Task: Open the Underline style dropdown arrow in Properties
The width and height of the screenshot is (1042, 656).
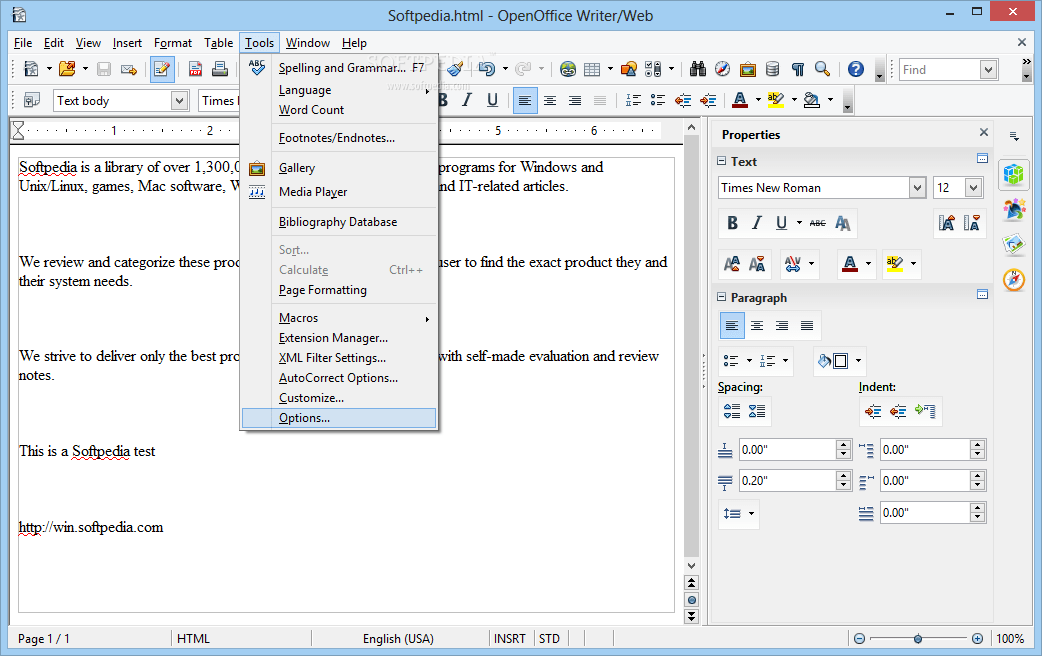Action: tap(799, 223)
